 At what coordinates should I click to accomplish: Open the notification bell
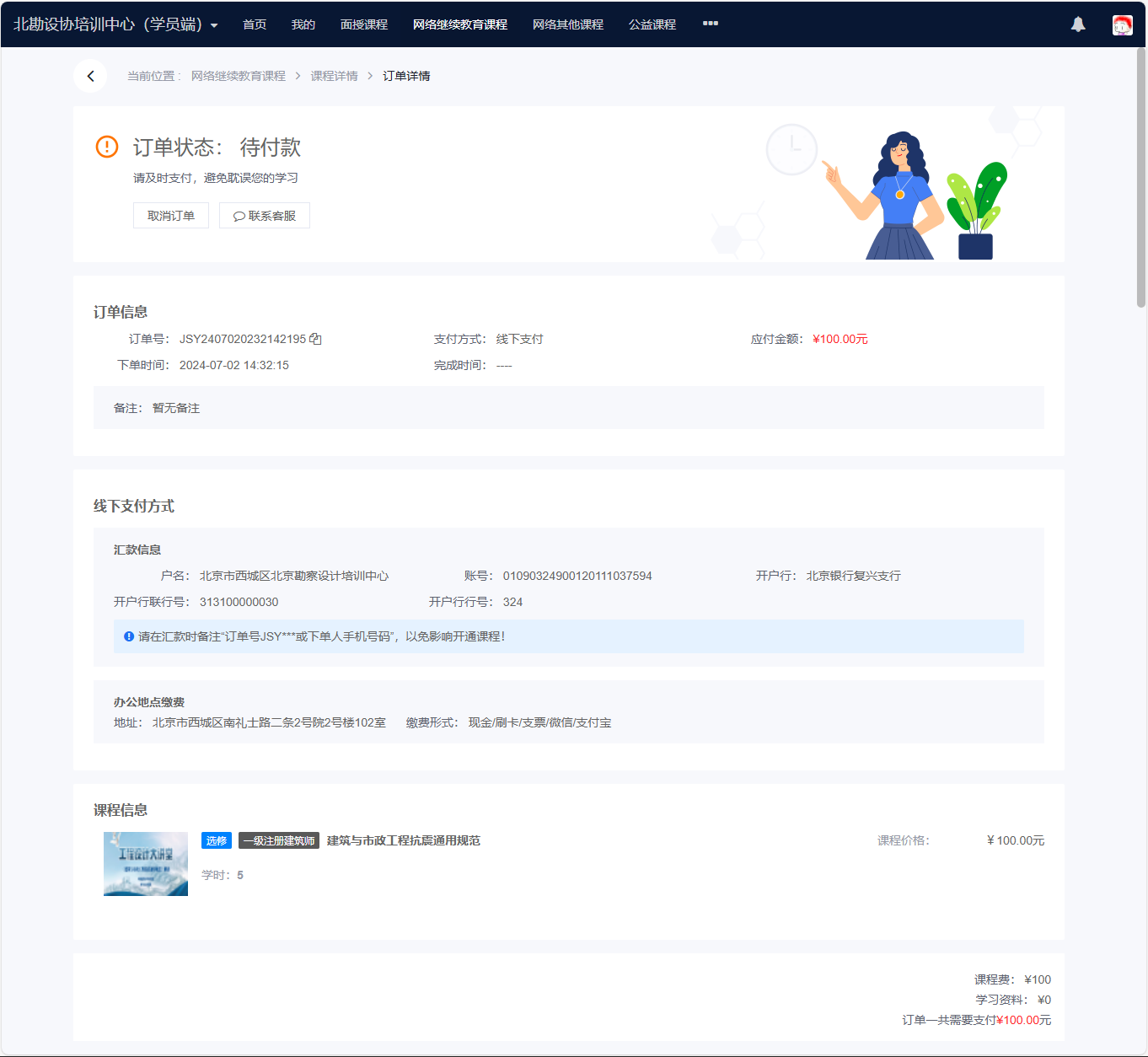tap(1078, 24)
